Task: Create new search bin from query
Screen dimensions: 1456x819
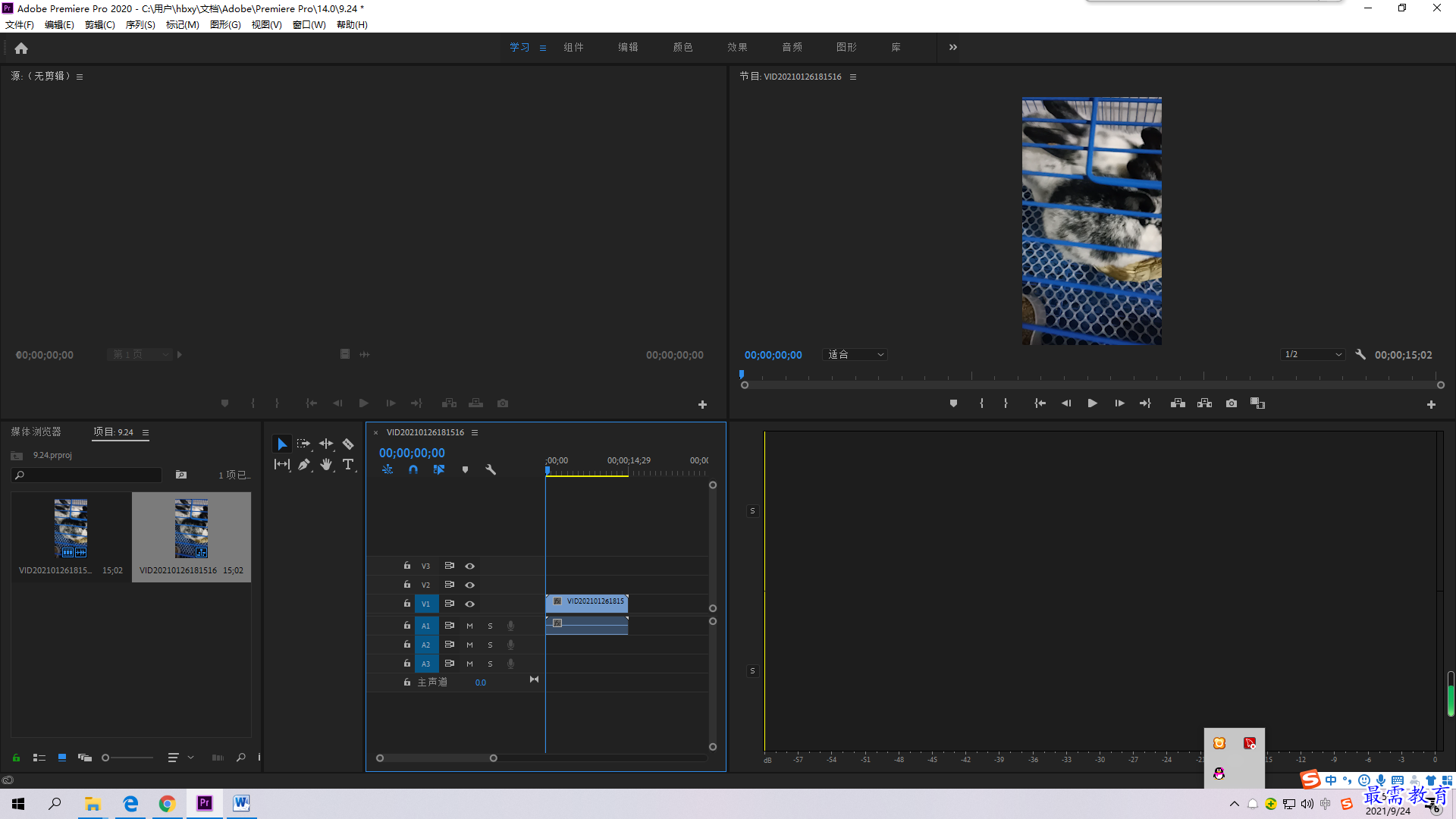Action: coord(181,475)
